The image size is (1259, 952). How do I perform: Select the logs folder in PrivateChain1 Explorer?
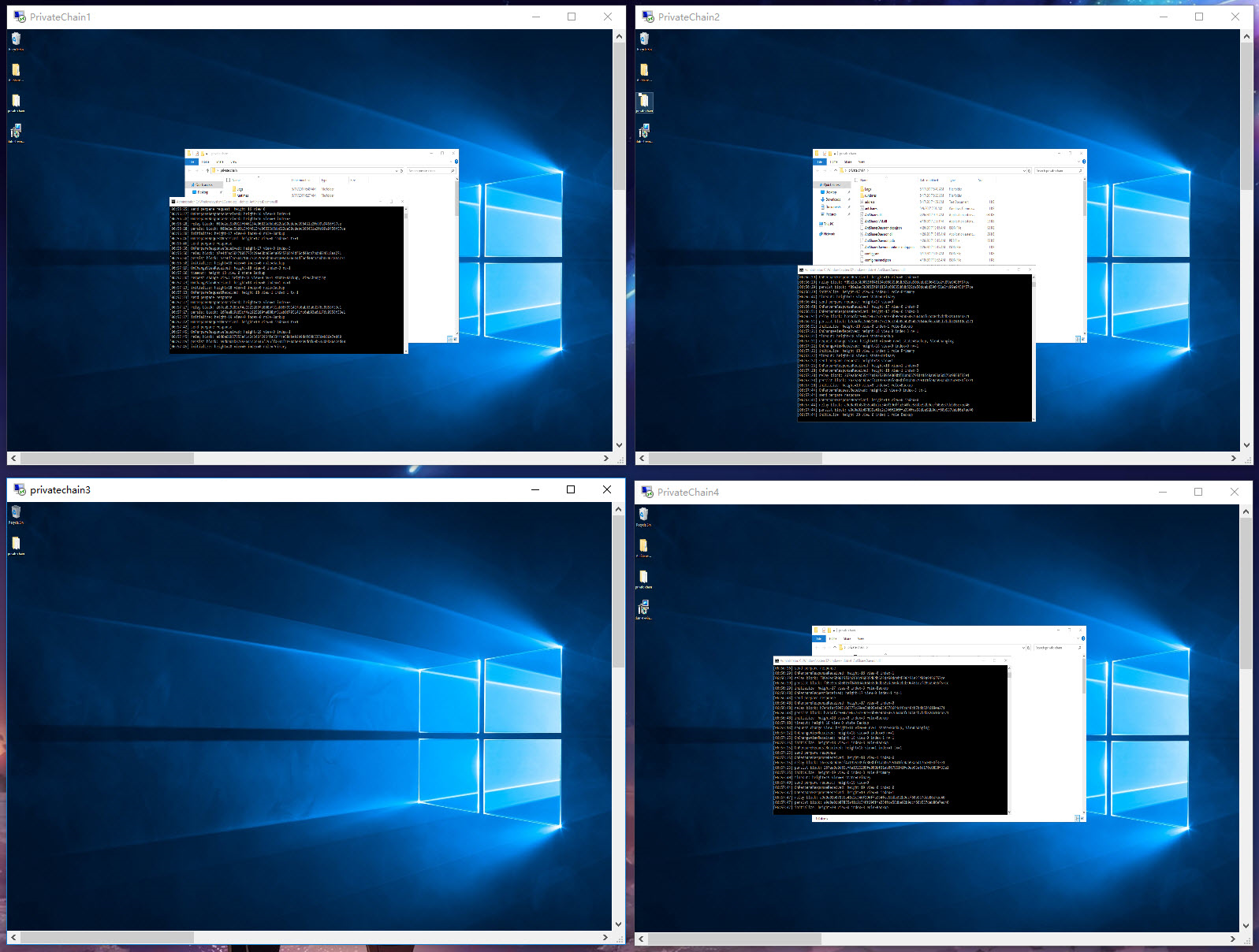point(238,189)
